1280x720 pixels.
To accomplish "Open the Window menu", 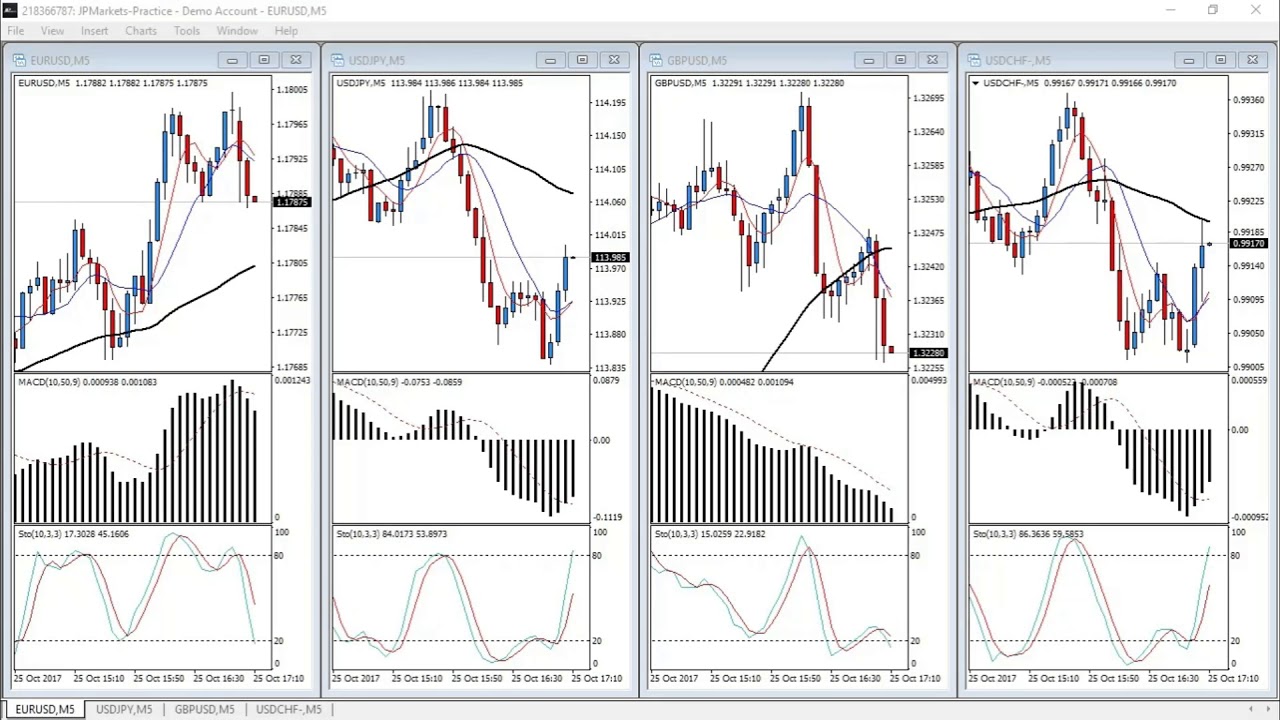I will pos(237,31).
